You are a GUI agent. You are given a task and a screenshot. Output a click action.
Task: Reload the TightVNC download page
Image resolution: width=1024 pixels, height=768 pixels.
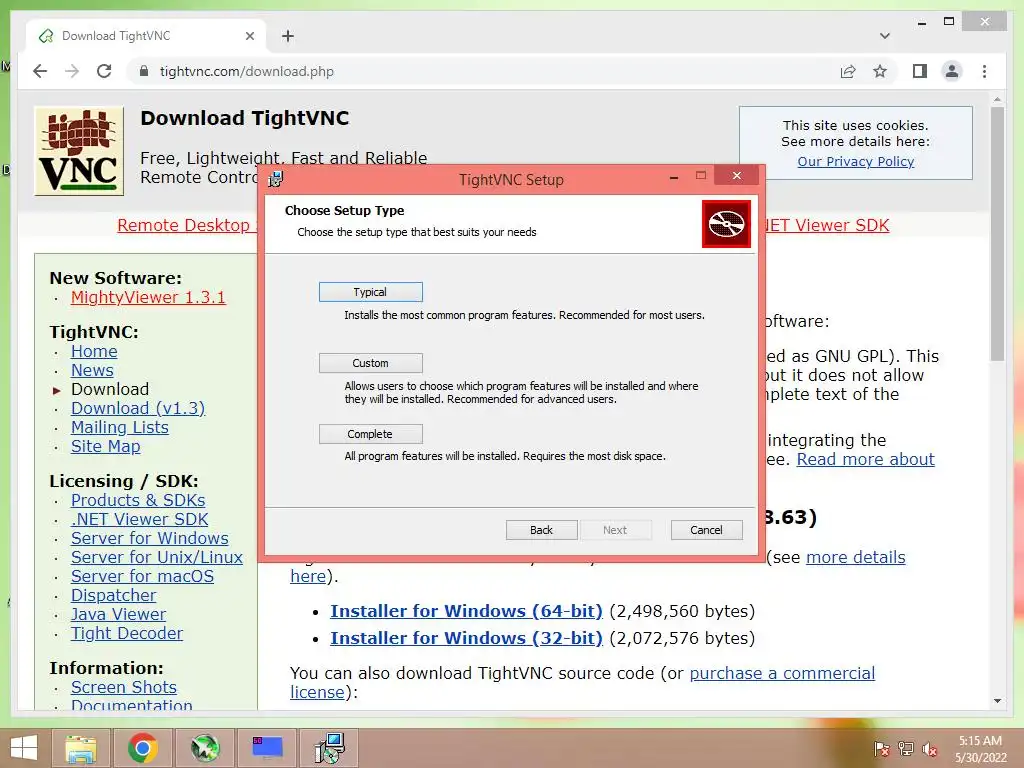pos(104,71)
